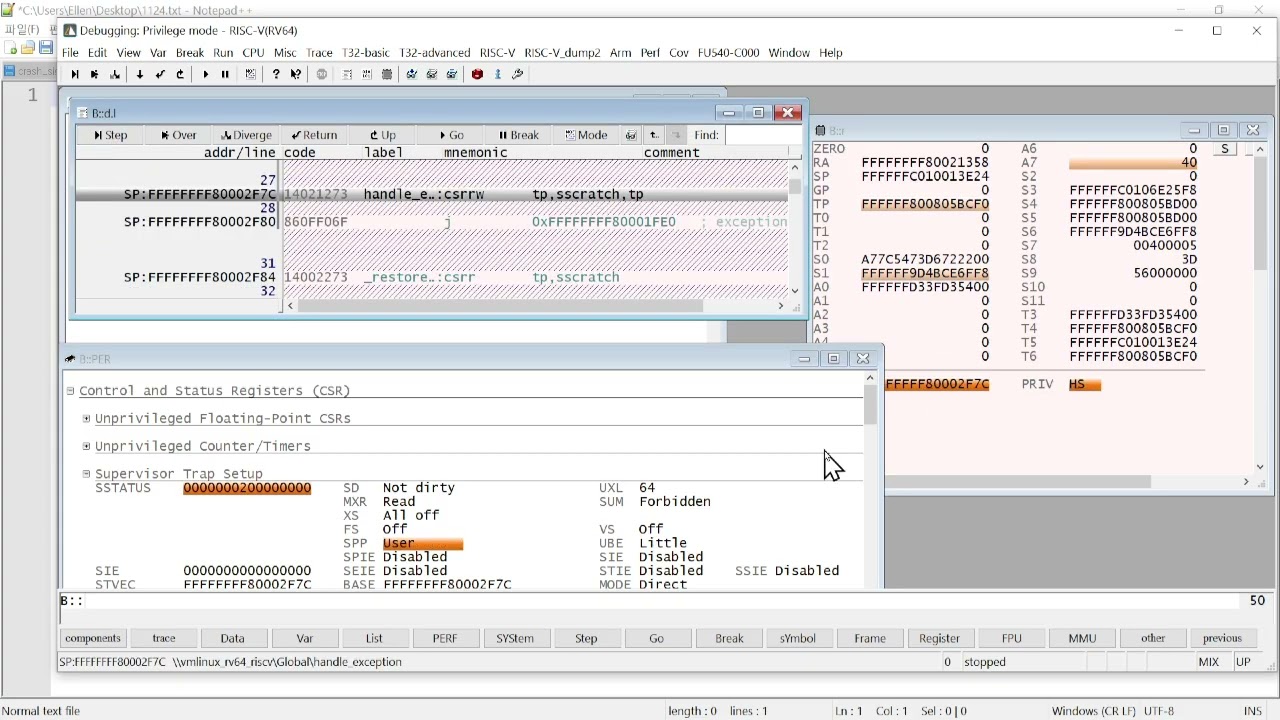Open the RISC-V_dump2 menu
The width and height of the screenshot is (1280, 720).
(563, 53)
